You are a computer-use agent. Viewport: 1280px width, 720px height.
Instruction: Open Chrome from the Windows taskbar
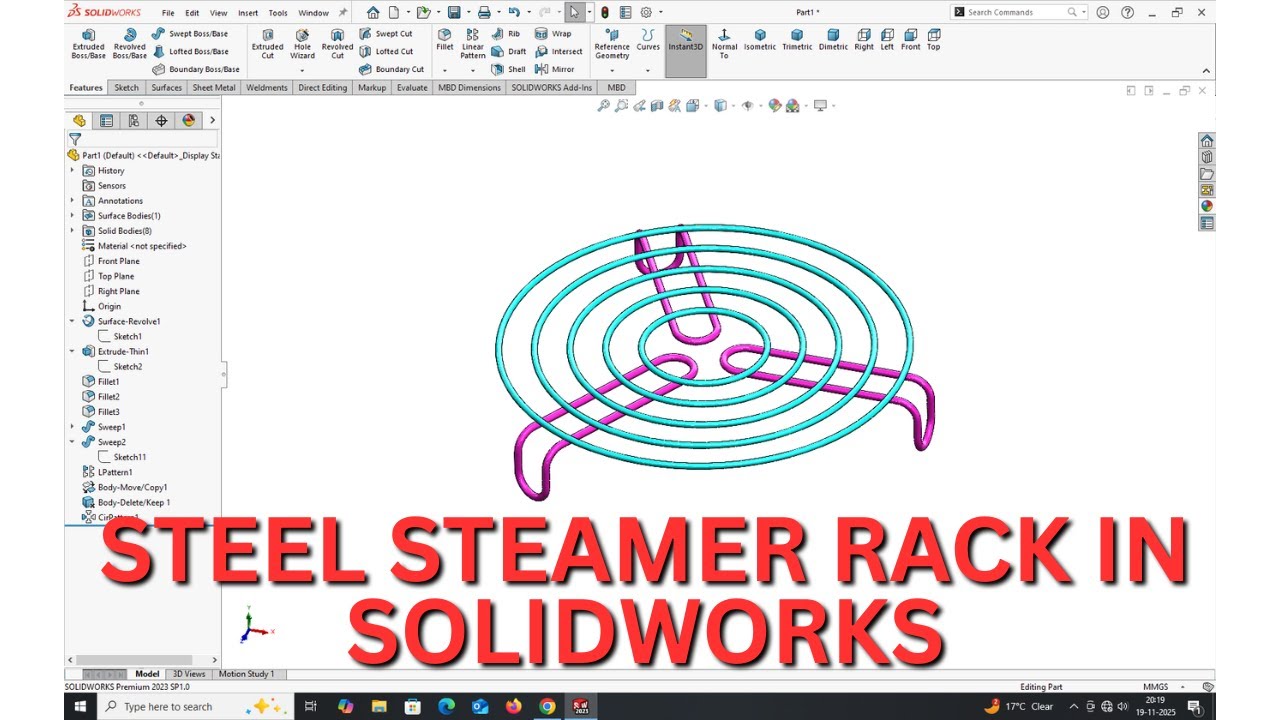tap(547, 706)
